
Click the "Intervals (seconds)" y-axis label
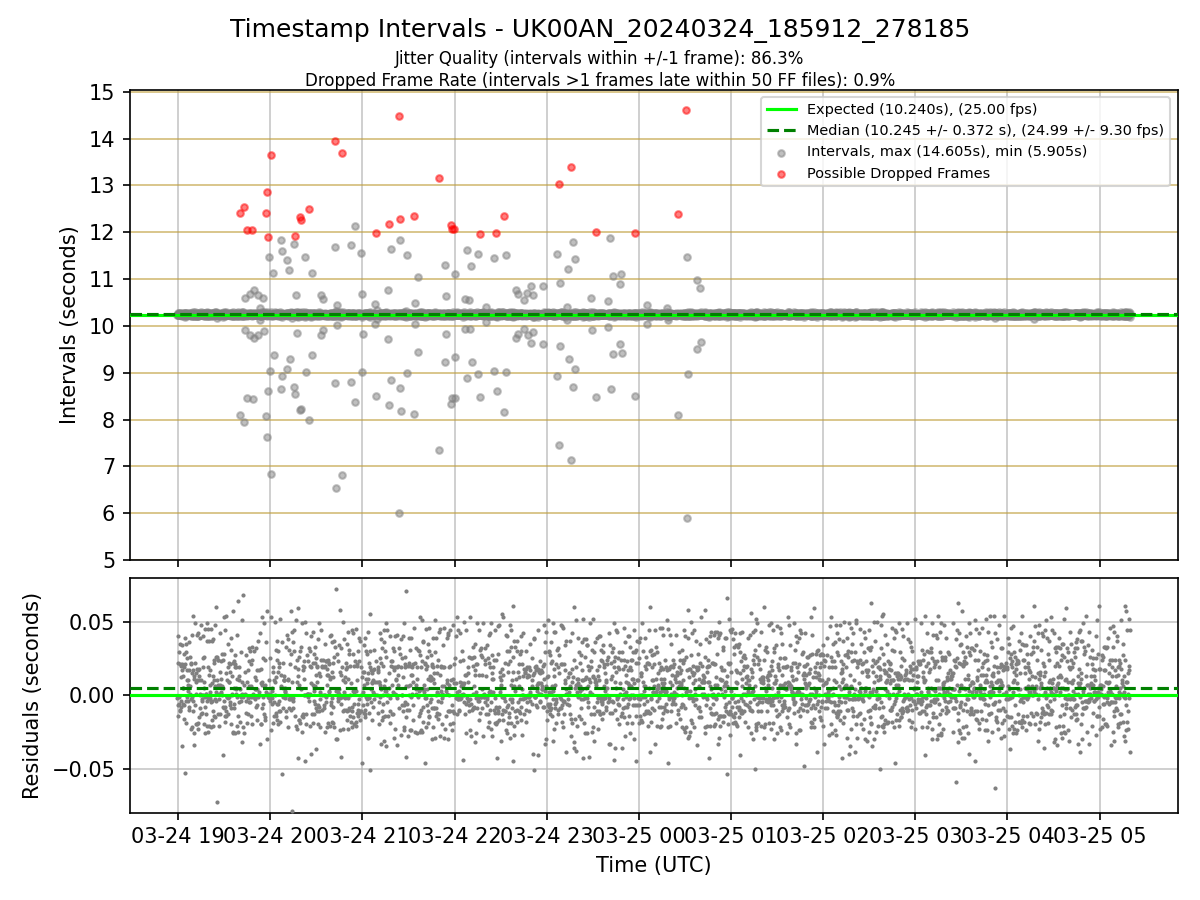[68, 325]
